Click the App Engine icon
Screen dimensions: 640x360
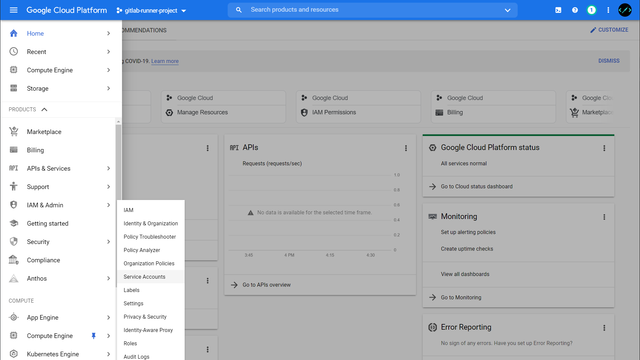[13, 317]
